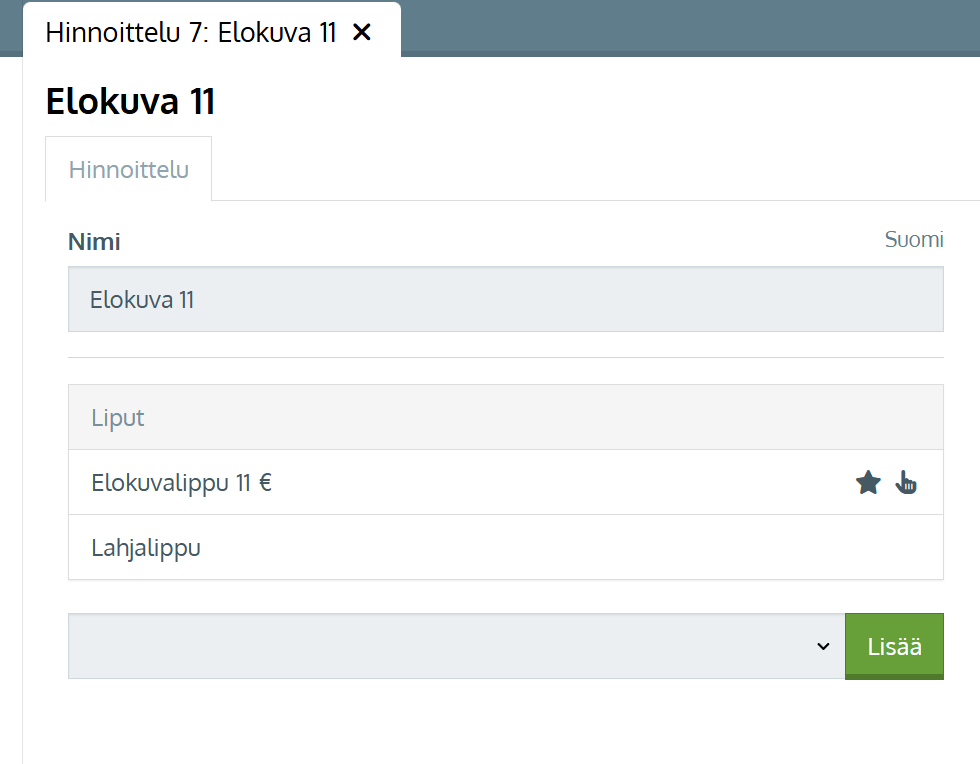
Task: Click the Lahjalippu label text
Action: point(146,548)
